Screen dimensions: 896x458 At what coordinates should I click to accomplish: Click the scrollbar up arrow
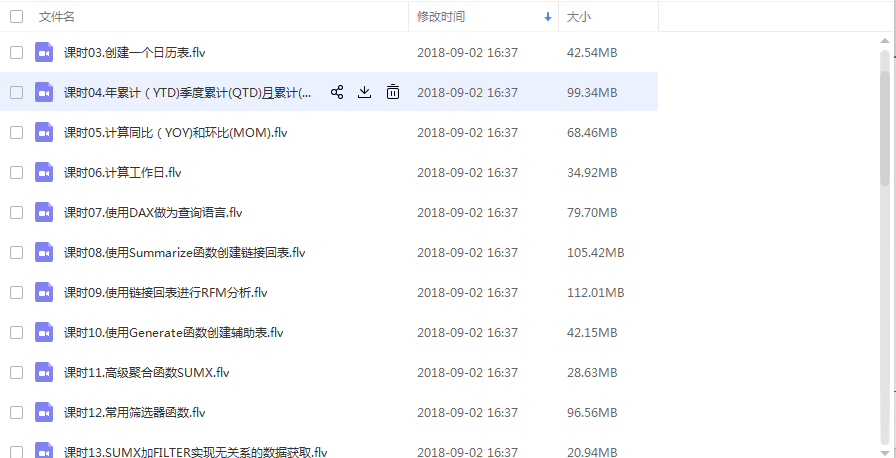885,41
